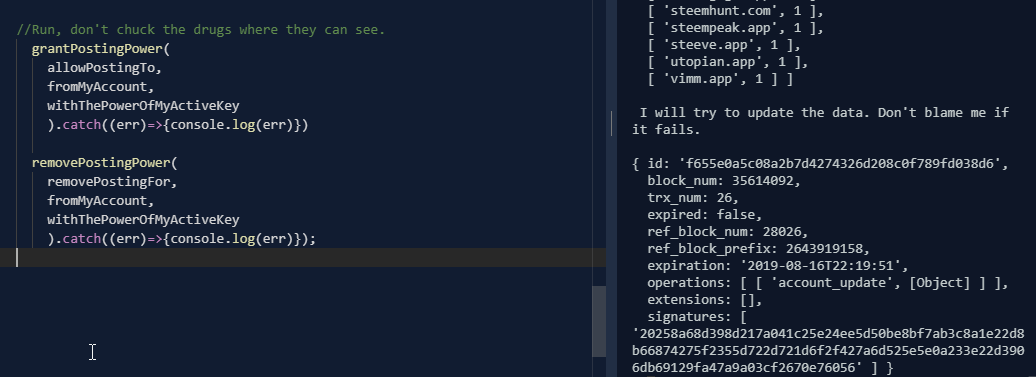Click the editor vertical scrollbar thumb
The image size is (1036, 377).
coord(599,321)
